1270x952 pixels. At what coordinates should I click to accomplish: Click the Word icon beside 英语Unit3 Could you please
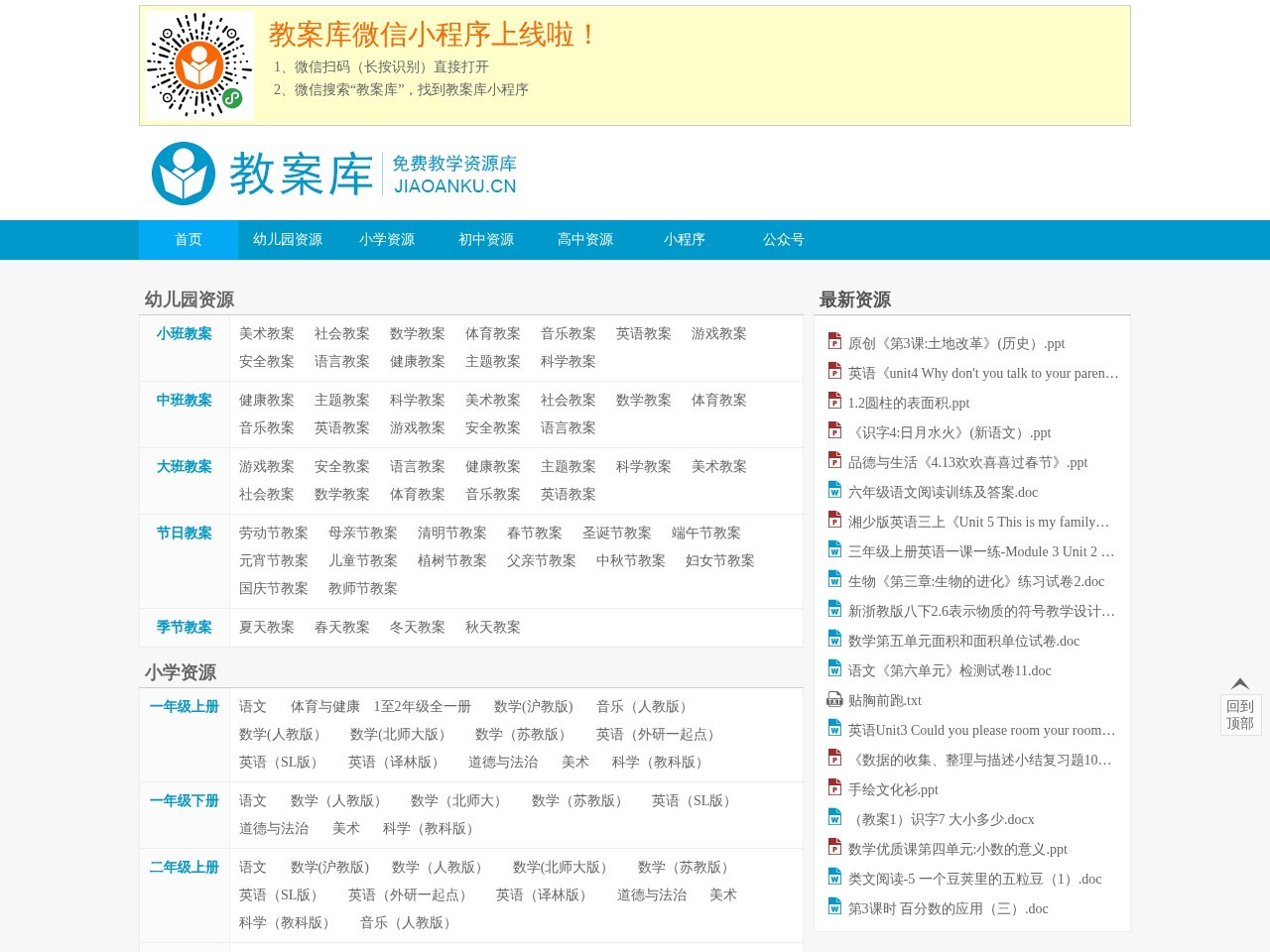[834, 728]
